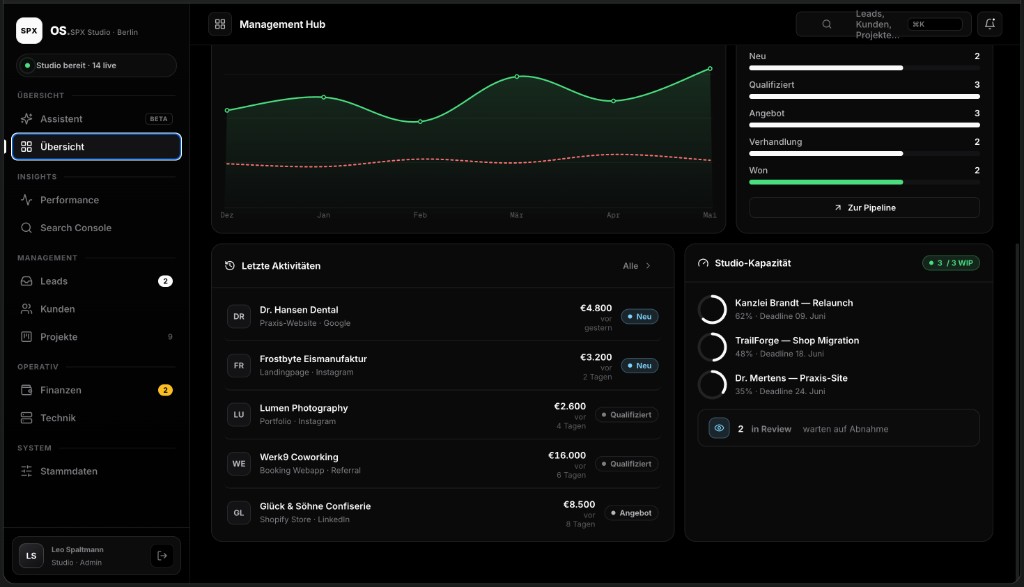The image size is (1024, 587).
Task: Click the search magnifier icon
Action: (827, 24)
